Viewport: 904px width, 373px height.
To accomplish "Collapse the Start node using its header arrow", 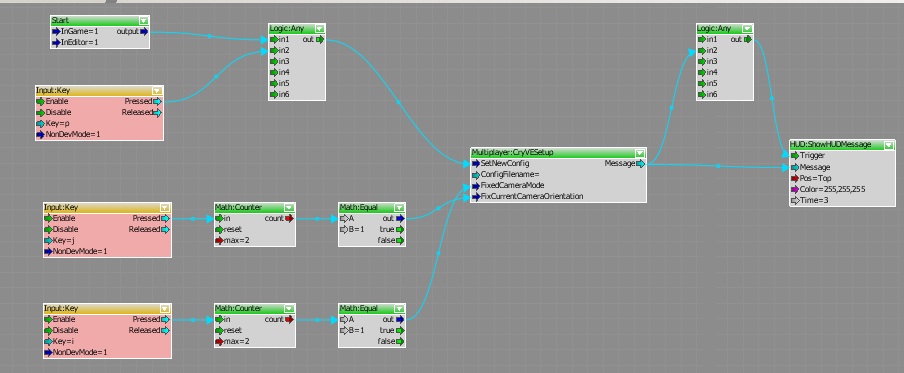I will pos(144,21).
